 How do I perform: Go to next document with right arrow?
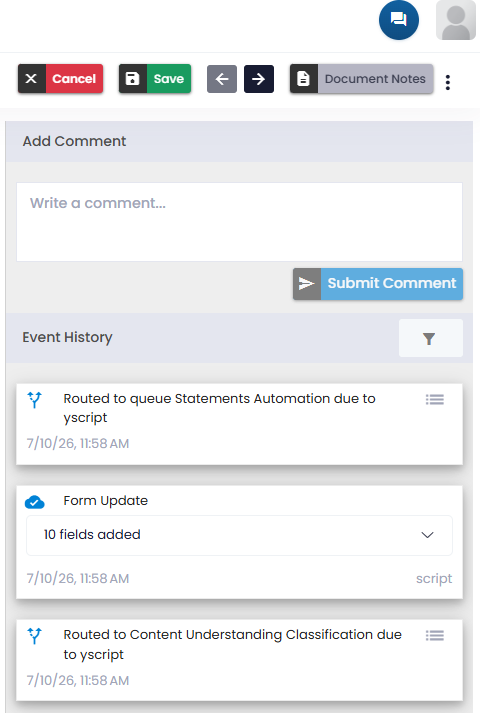coord(259,79)
